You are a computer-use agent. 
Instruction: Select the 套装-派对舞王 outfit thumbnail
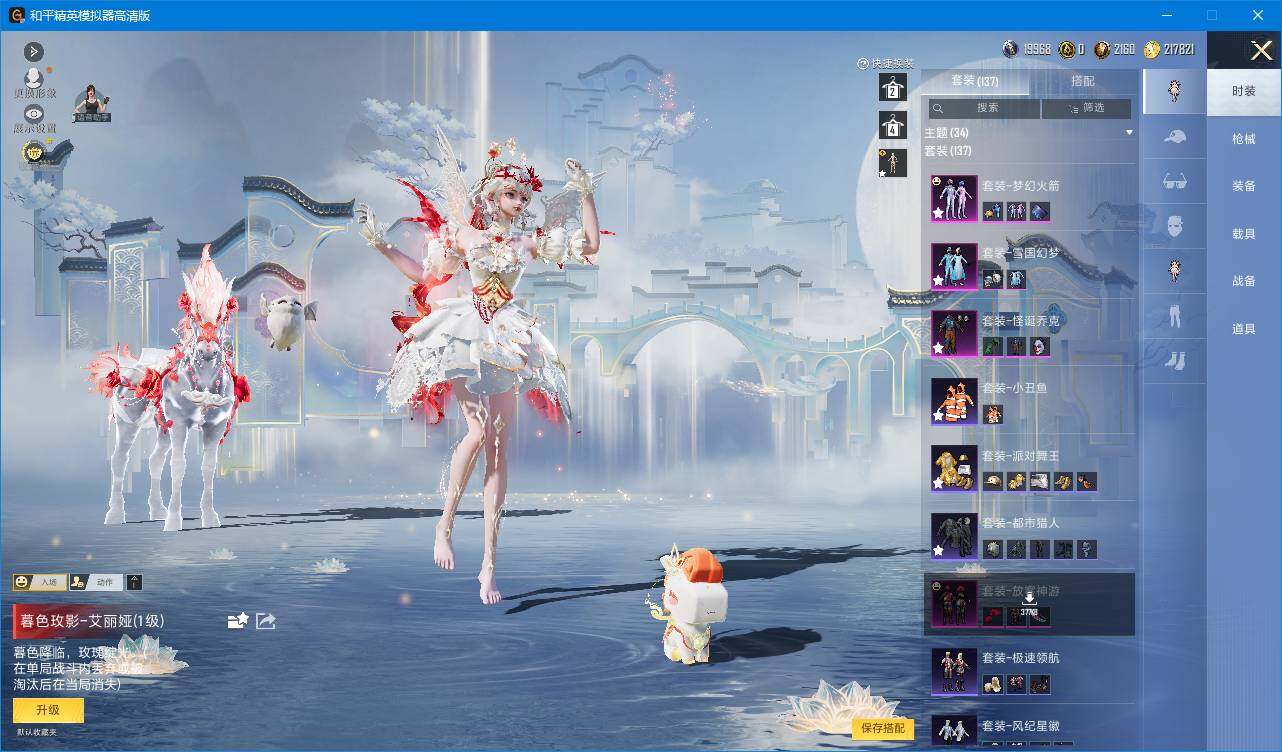pyautogui.click(x=954, y=467)
